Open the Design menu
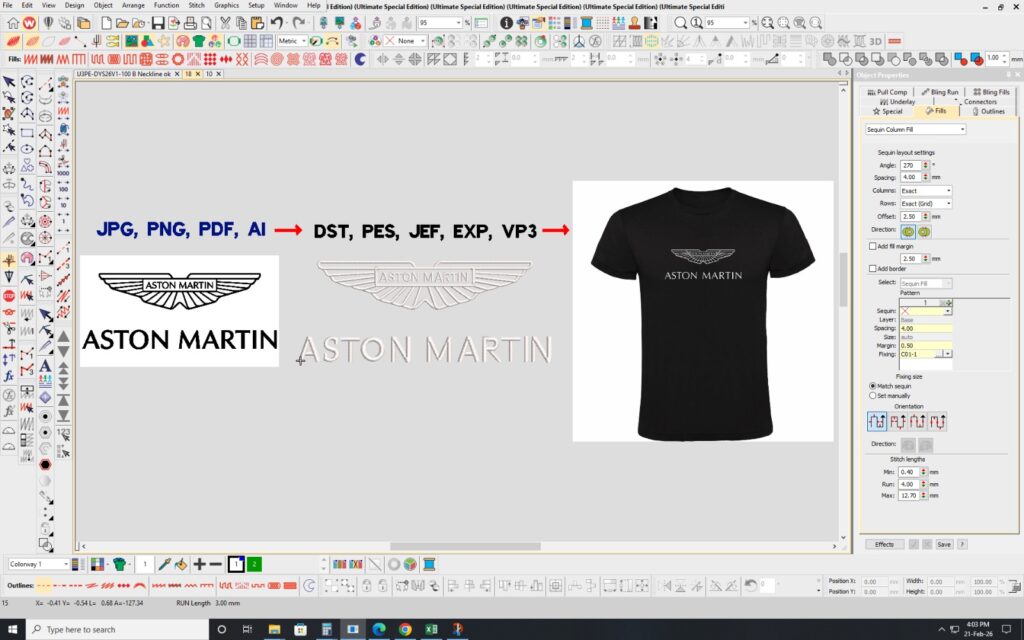1024x640 pixels. tap(74, 5)
